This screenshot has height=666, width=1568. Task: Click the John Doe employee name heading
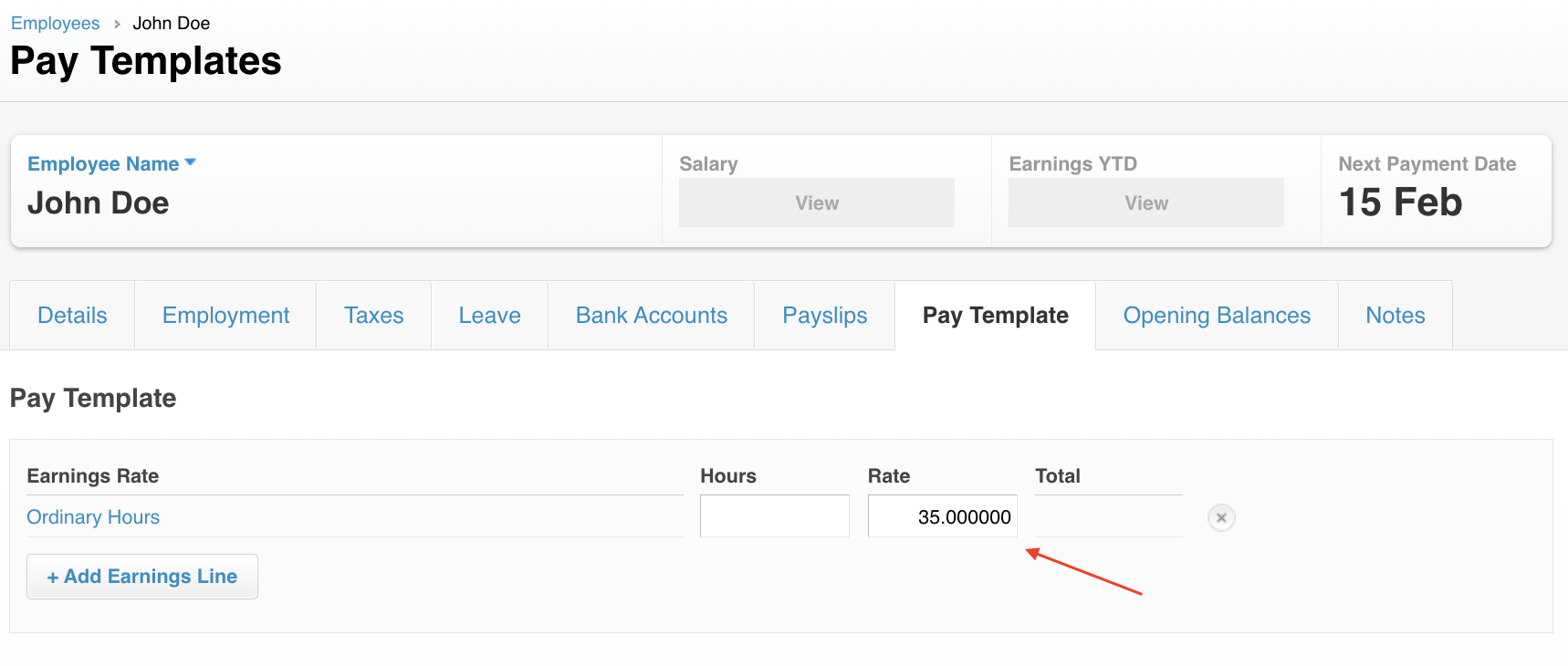[99, 203]
